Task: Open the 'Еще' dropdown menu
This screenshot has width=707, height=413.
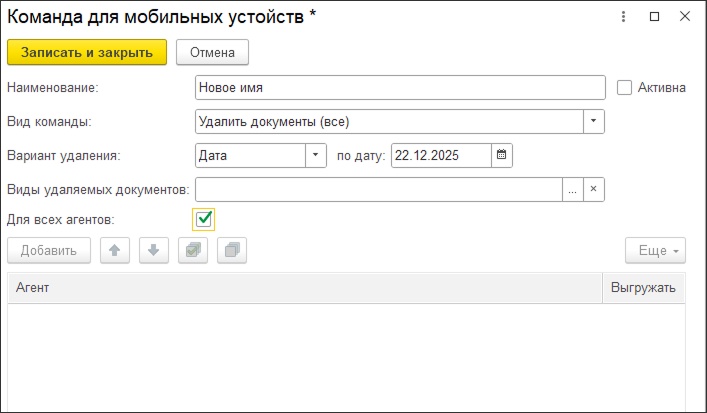Action: coord(655,251)
